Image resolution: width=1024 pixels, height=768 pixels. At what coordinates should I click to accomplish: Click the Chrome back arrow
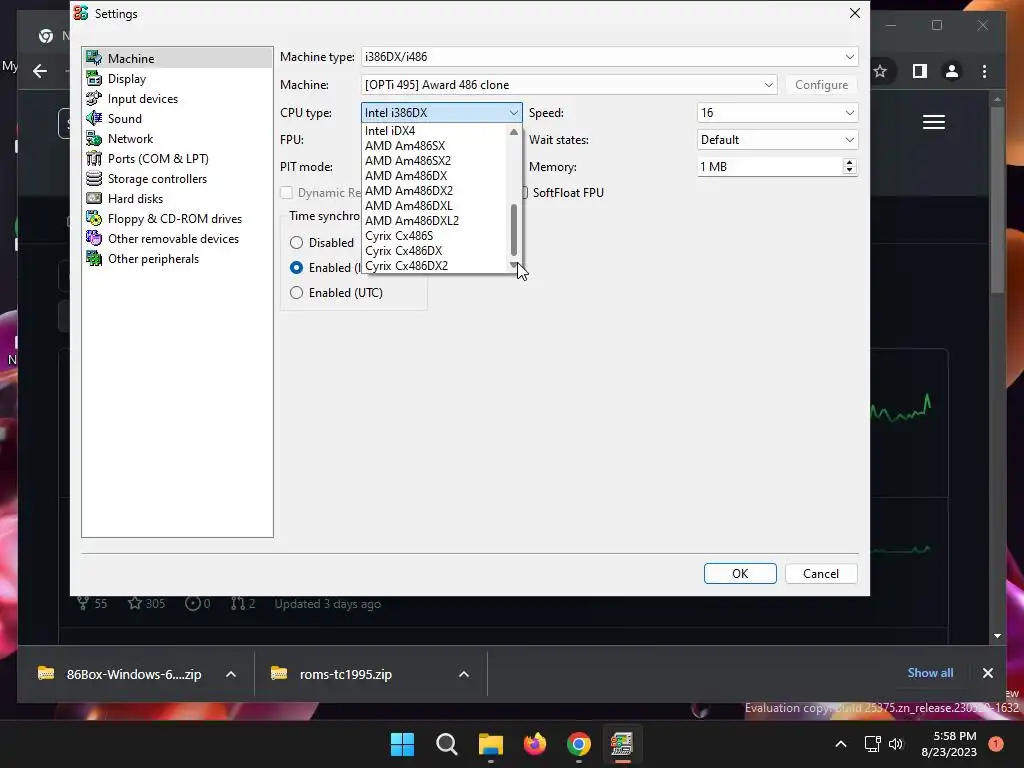tap(40, 71)
